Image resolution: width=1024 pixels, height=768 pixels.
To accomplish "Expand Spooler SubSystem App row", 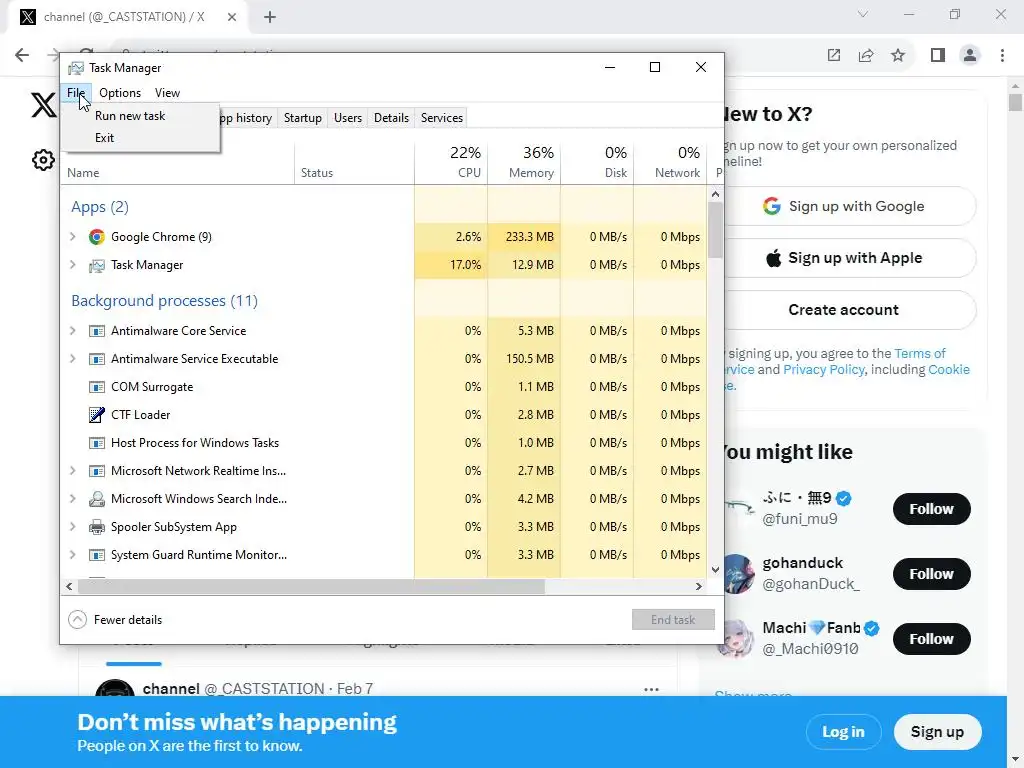I will 72,527.
